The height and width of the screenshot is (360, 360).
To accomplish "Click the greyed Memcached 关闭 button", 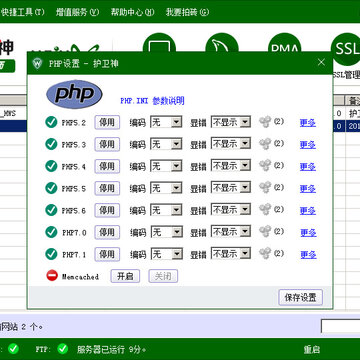I will pyautogui.click(x=163, y=276).
